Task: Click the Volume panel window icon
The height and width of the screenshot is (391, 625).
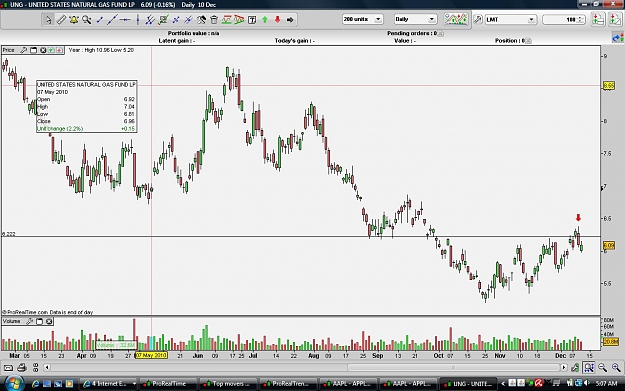Action: (39, 321)
